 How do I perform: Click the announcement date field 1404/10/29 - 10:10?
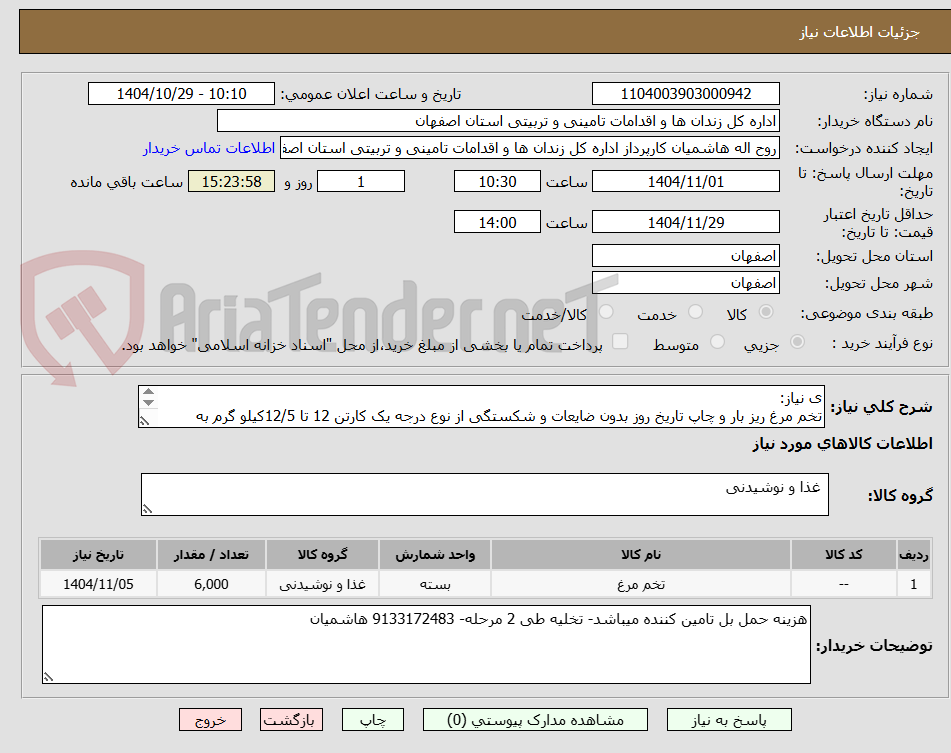click(181, 94)
